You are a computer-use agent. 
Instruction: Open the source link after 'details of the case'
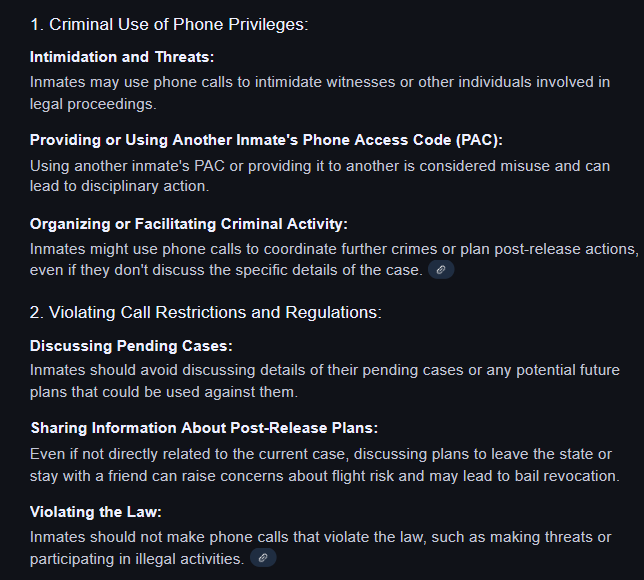441,270
